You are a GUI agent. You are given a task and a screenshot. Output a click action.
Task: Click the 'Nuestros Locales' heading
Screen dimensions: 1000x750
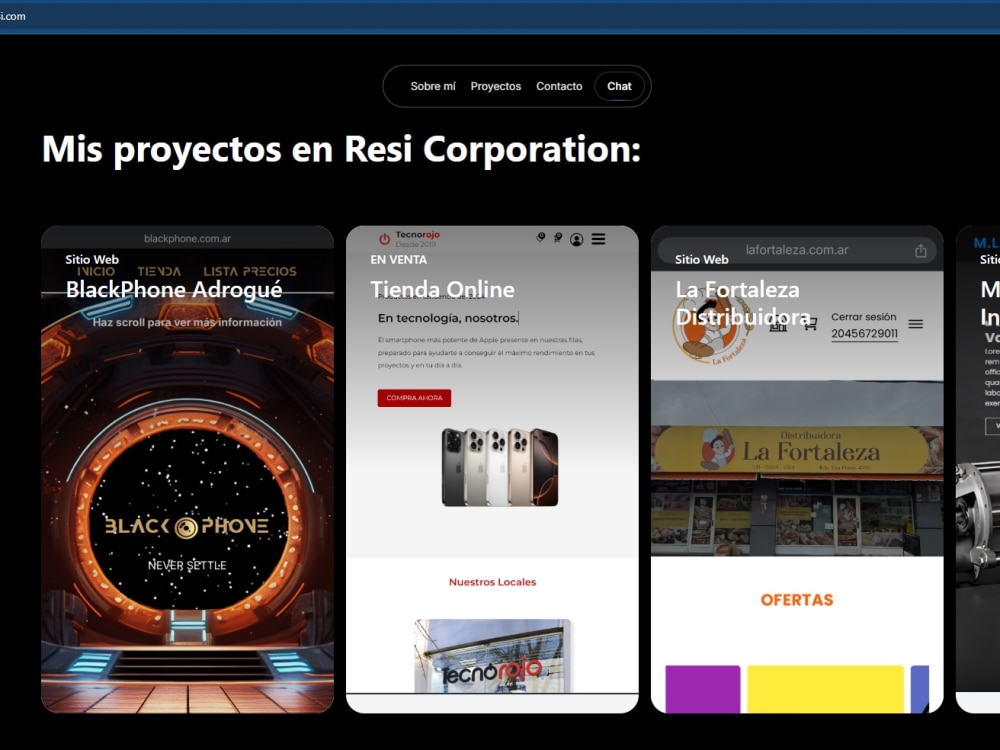(x=492, y=582)
